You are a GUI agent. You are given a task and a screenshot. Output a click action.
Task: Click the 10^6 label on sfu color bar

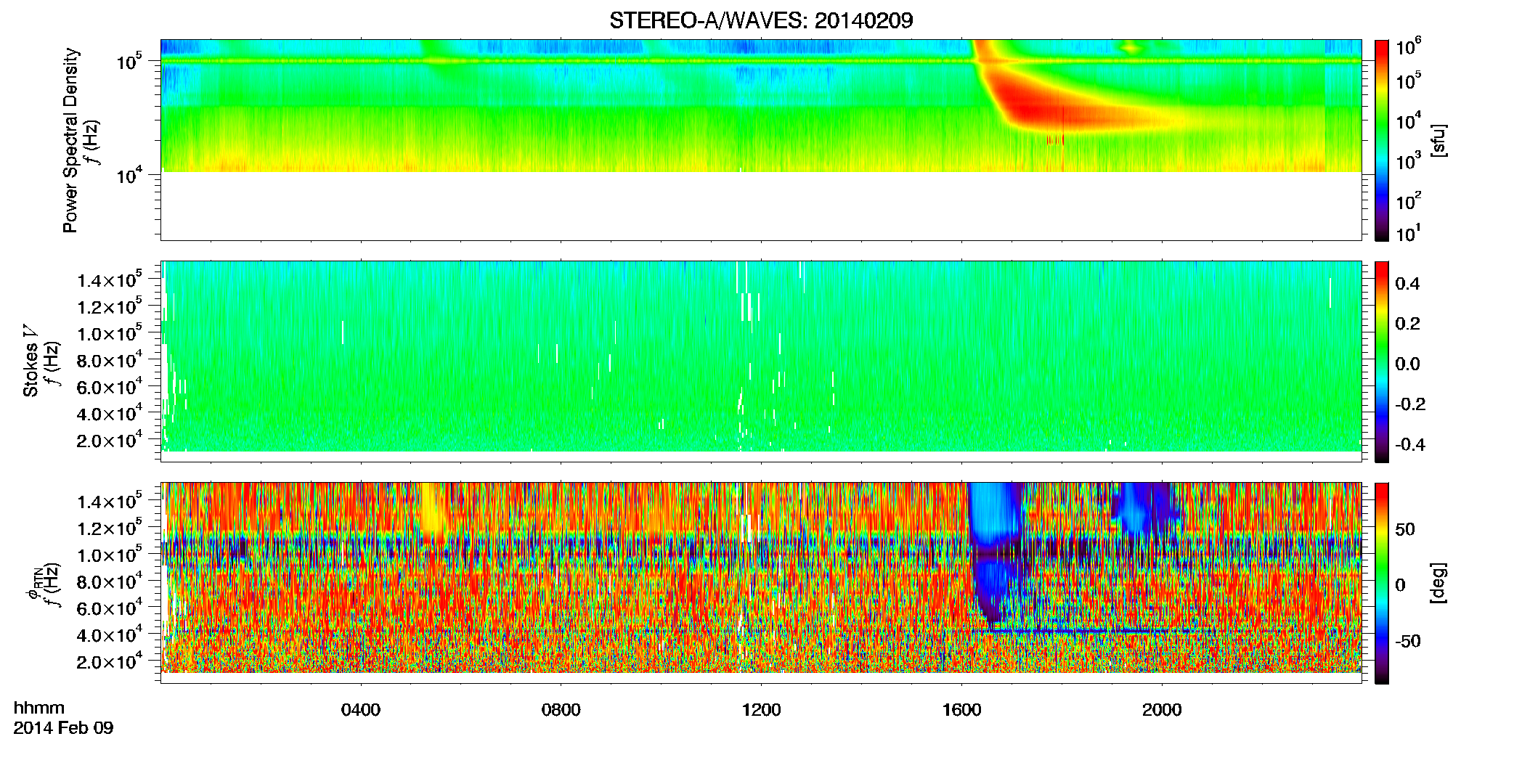point(1408,48)
